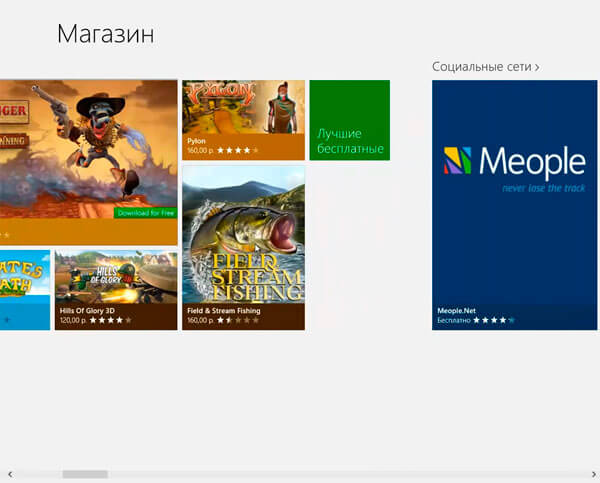Screen dimensions: 600x483
Task: Click the never lose the track tagline
Action: 544,188
